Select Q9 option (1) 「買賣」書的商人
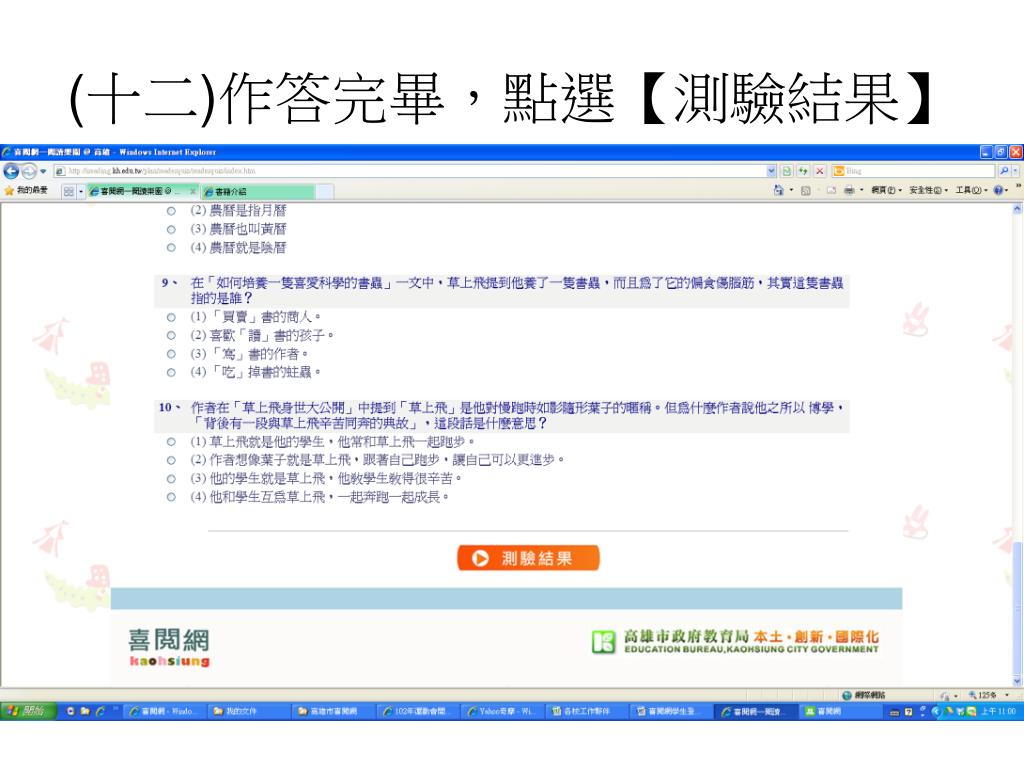The width and height of the screenshot is (1024, 768). coord(171,317)
